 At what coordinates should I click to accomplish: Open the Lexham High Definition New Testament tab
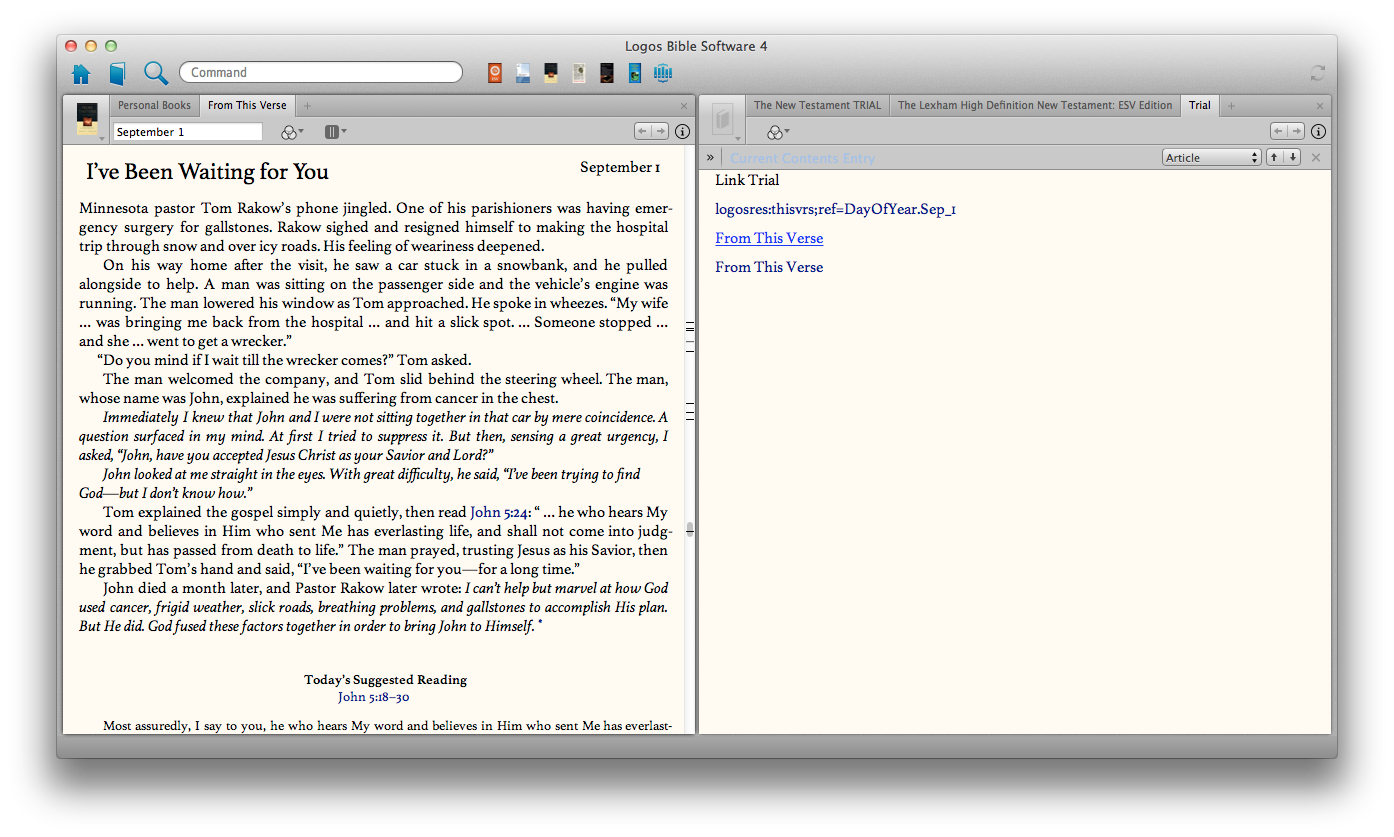[1035, 105]
